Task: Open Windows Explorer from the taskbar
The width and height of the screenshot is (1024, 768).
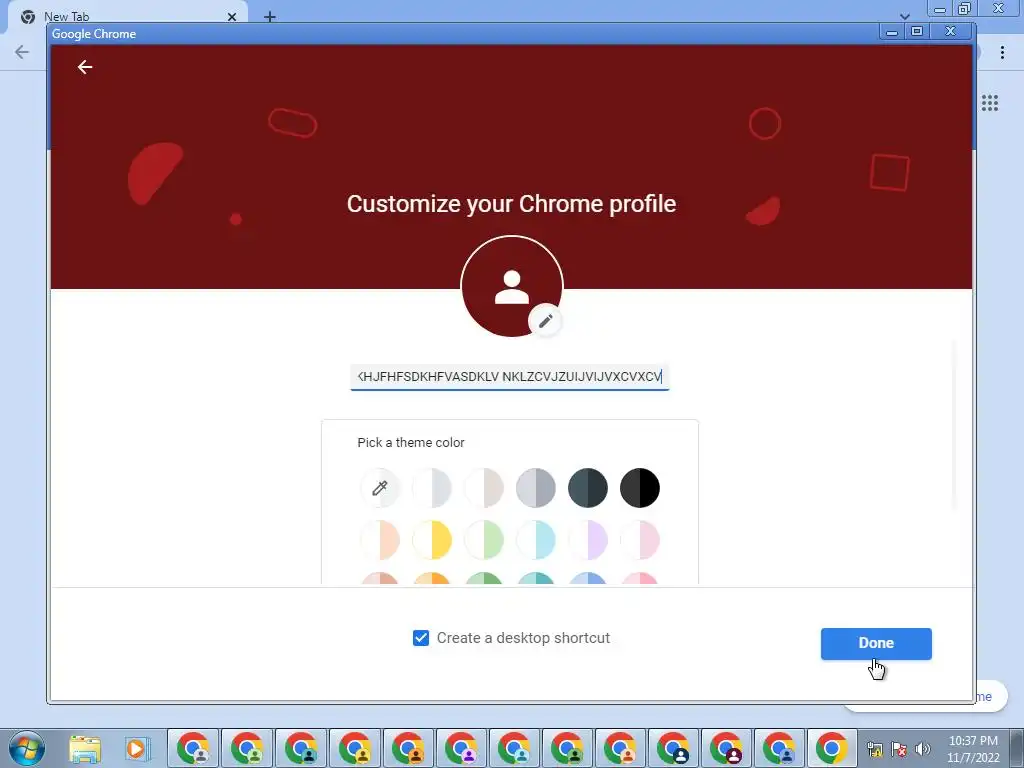Action: point(85,748)
